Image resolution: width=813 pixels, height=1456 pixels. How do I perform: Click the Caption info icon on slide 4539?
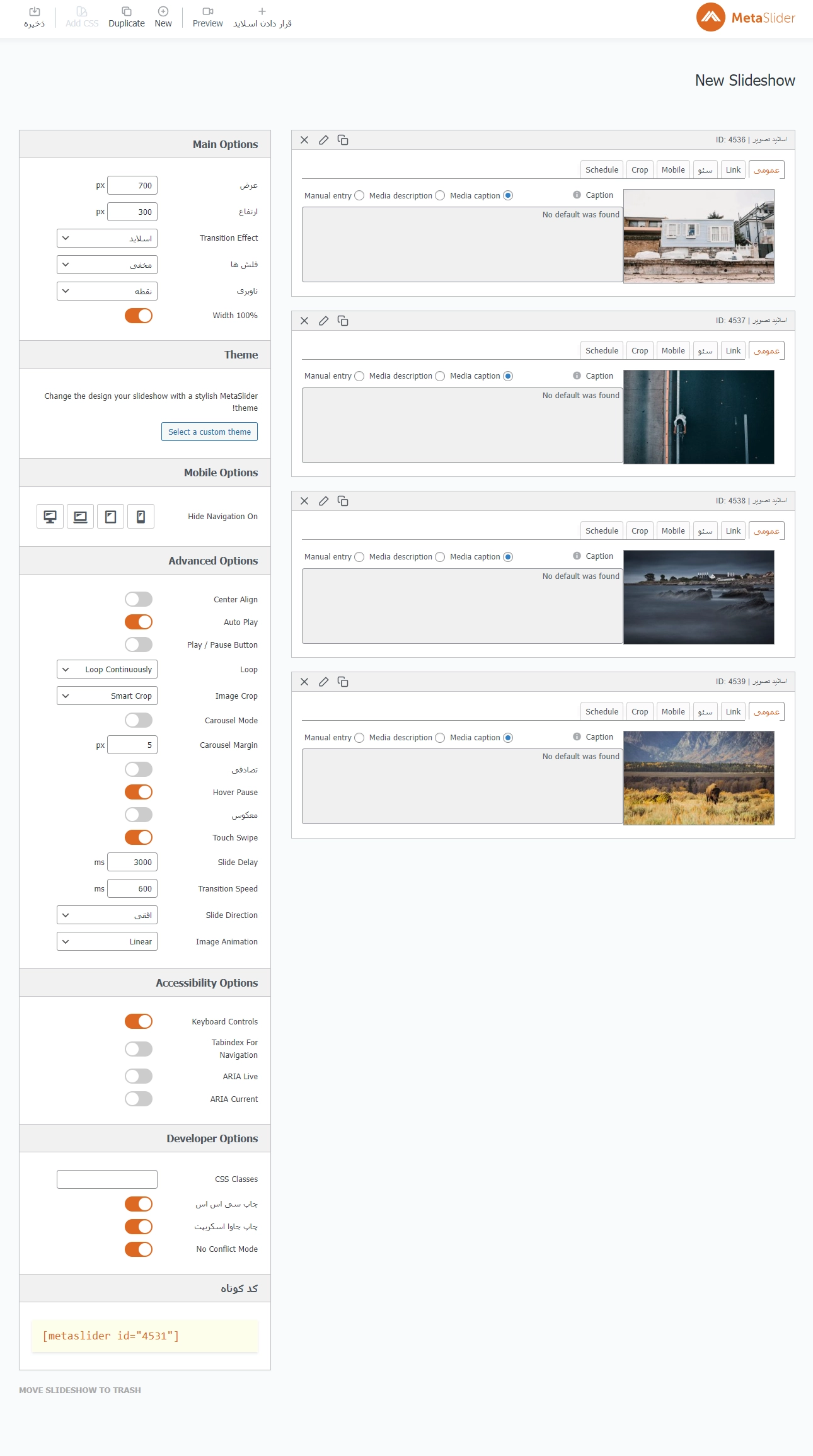577,737
